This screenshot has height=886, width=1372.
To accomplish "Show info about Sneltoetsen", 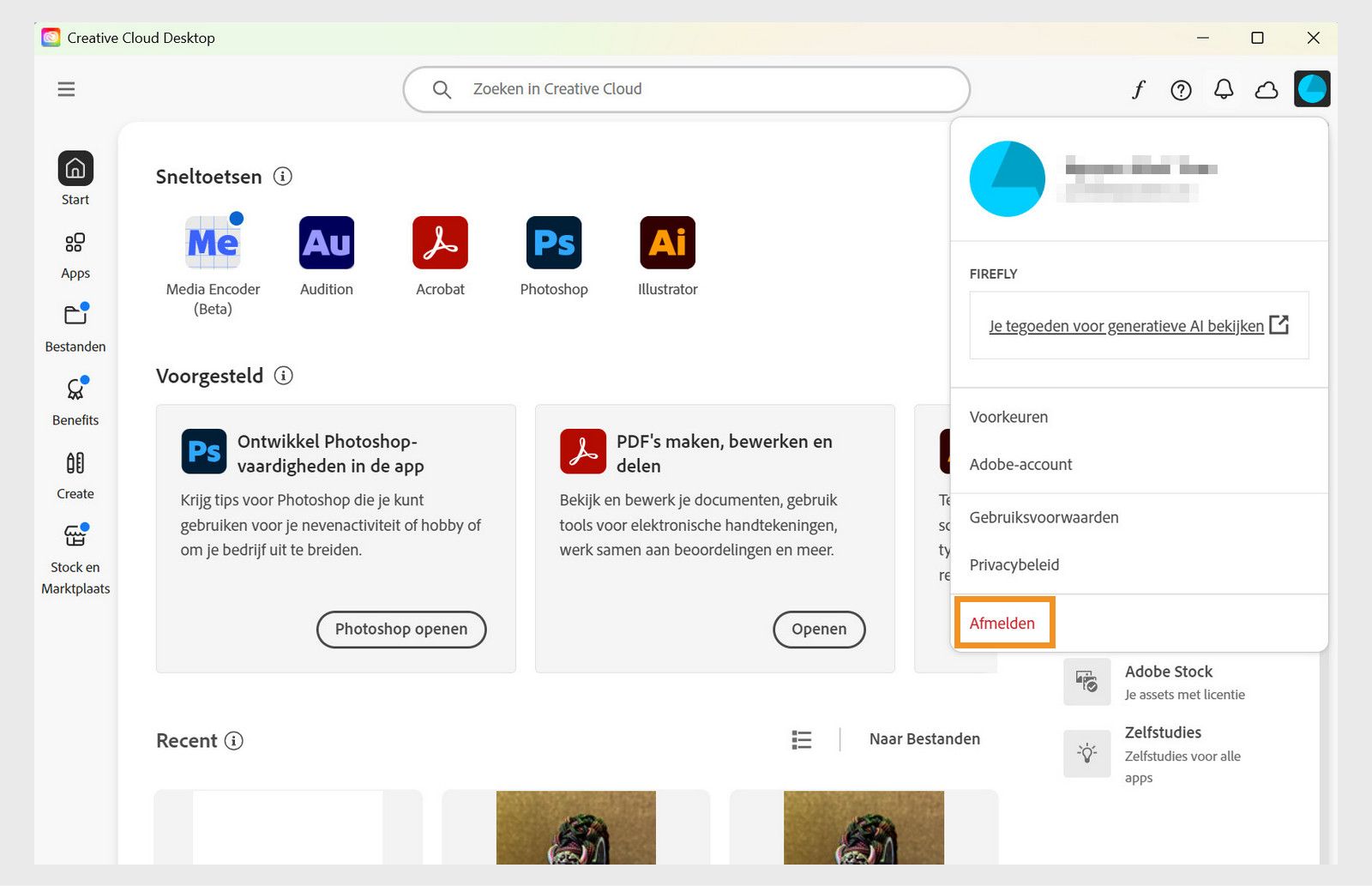I will point(283,176).
